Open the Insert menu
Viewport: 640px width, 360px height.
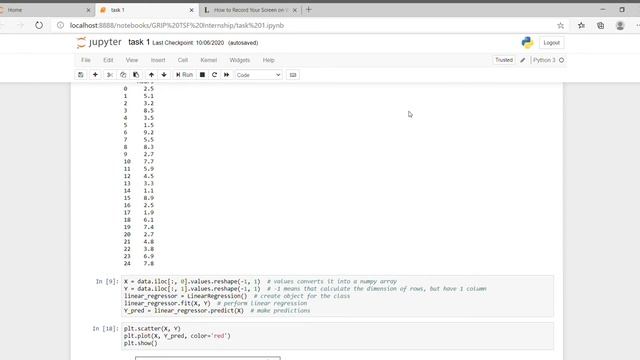click(158, 60)
